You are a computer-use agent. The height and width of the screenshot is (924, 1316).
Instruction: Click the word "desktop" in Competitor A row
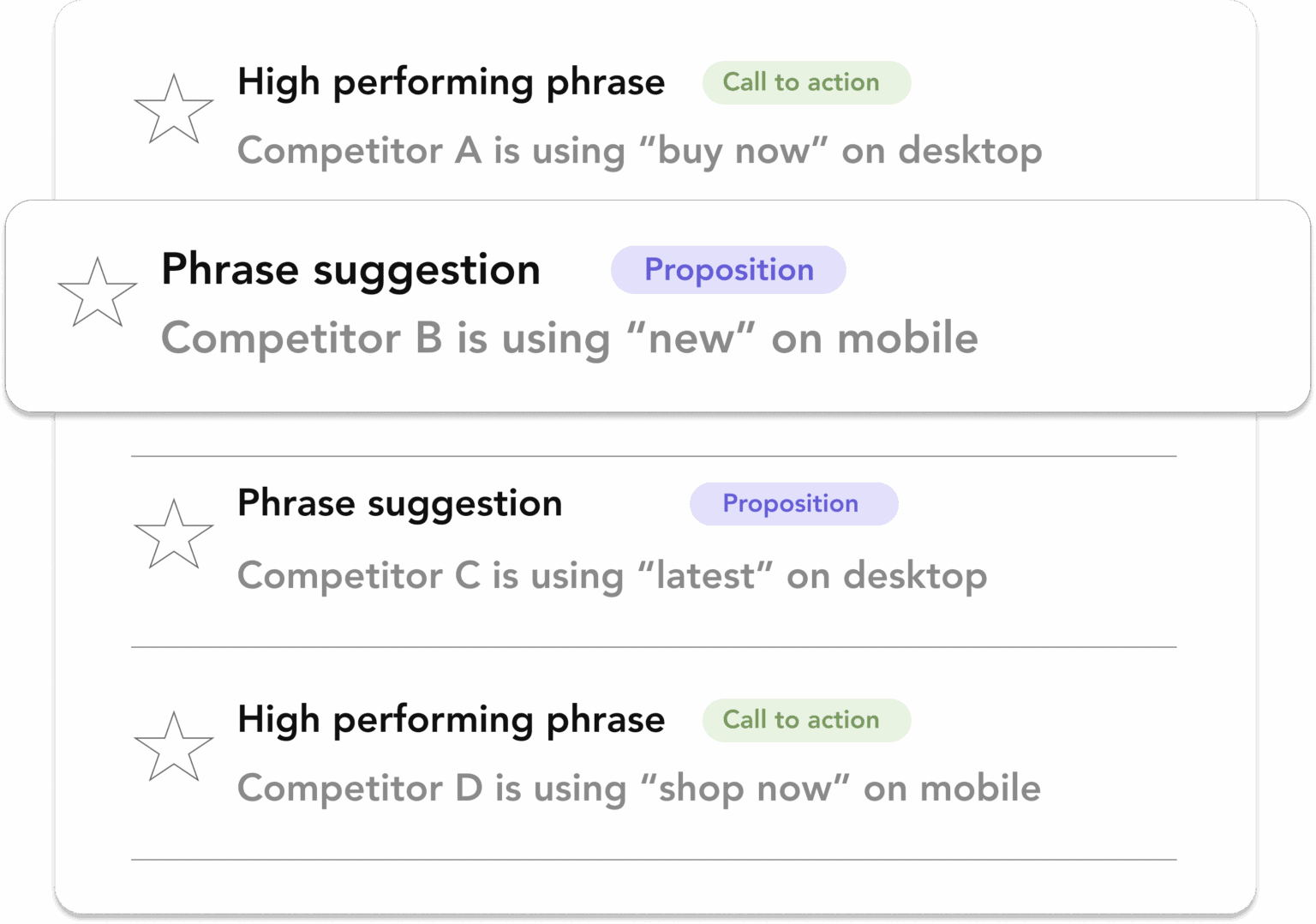970,152
